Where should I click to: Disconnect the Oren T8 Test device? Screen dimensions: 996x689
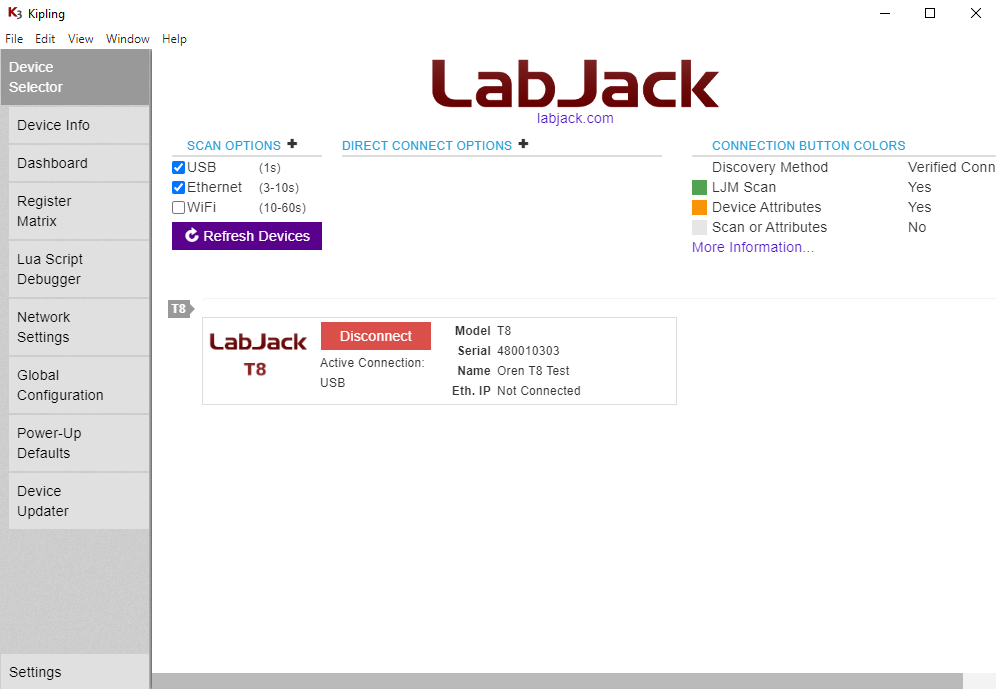[375, 335]
